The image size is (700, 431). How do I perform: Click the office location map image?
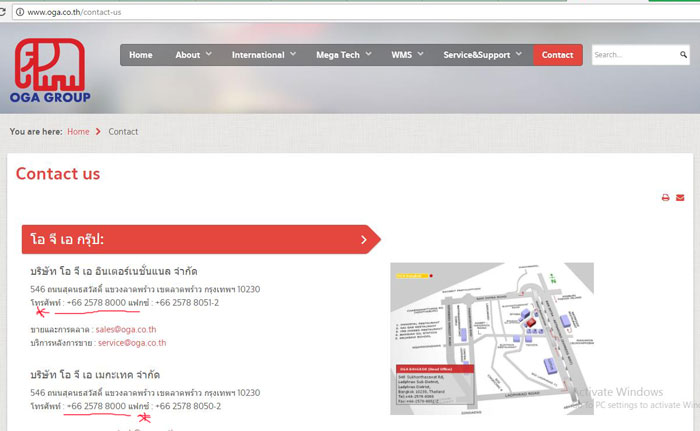tap(491, 336)
